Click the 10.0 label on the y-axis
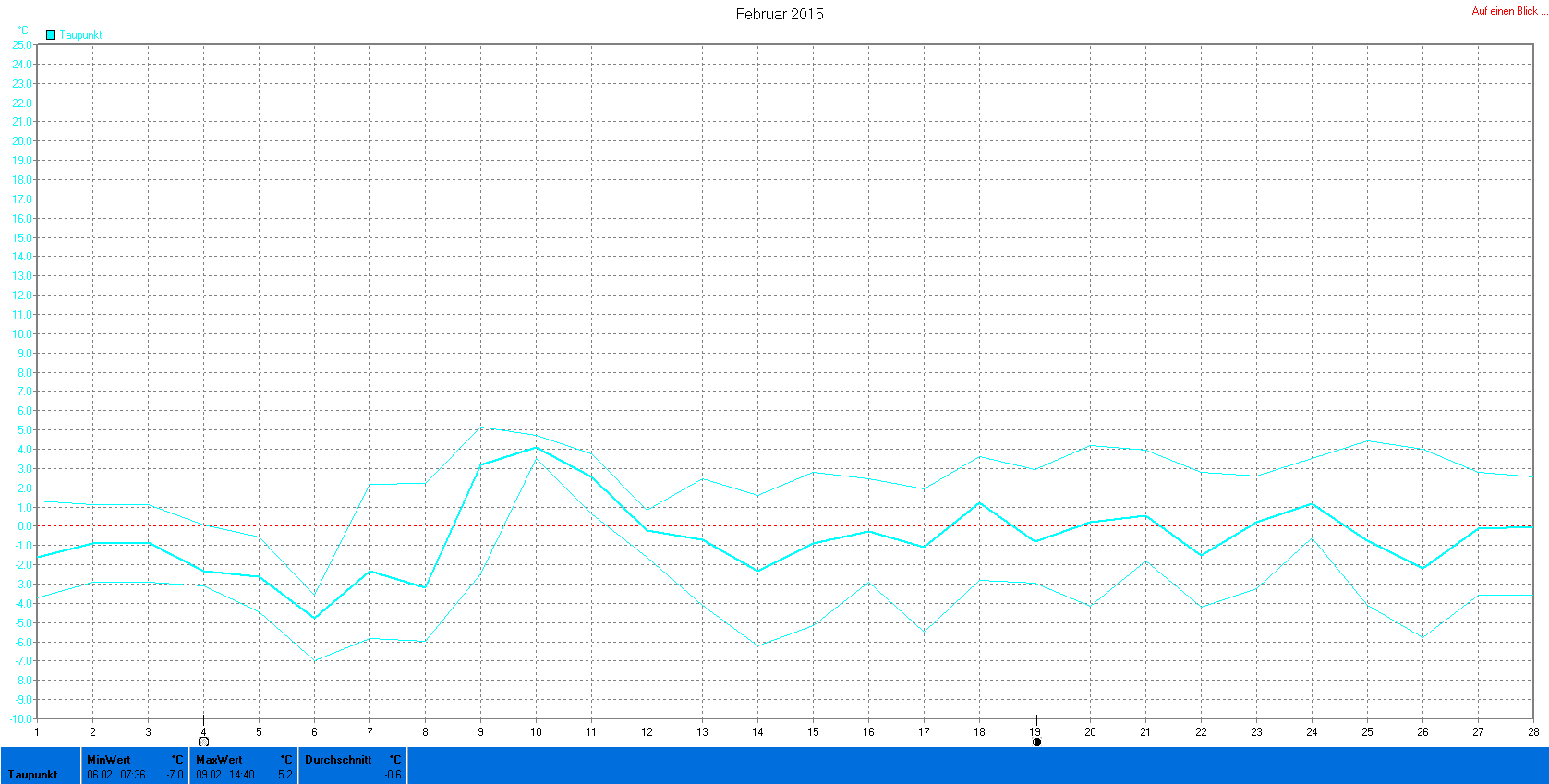Viewport: 1549px width, 784px height. (21, 334)
